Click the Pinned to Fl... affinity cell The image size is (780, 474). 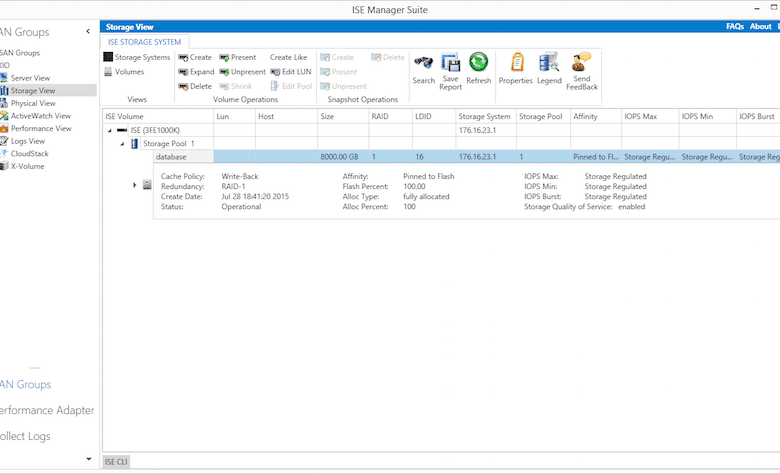(x=596, y=157)
